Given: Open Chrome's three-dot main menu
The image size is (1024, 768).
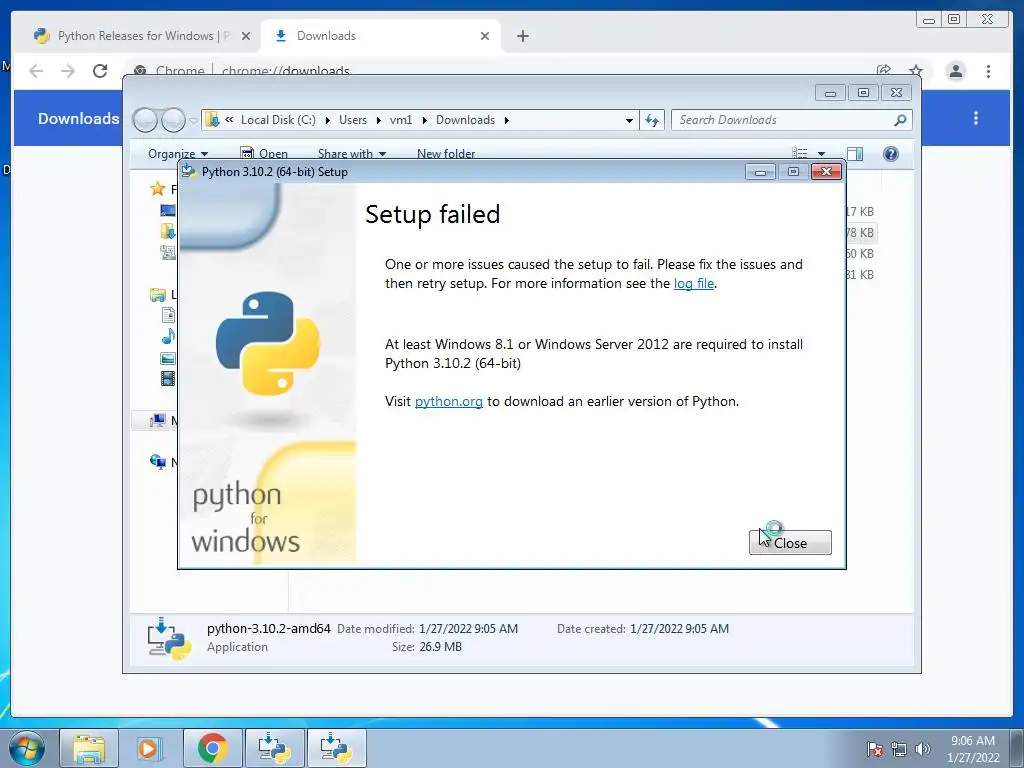Looking at the screenshot, I should [x=988, y=71].
